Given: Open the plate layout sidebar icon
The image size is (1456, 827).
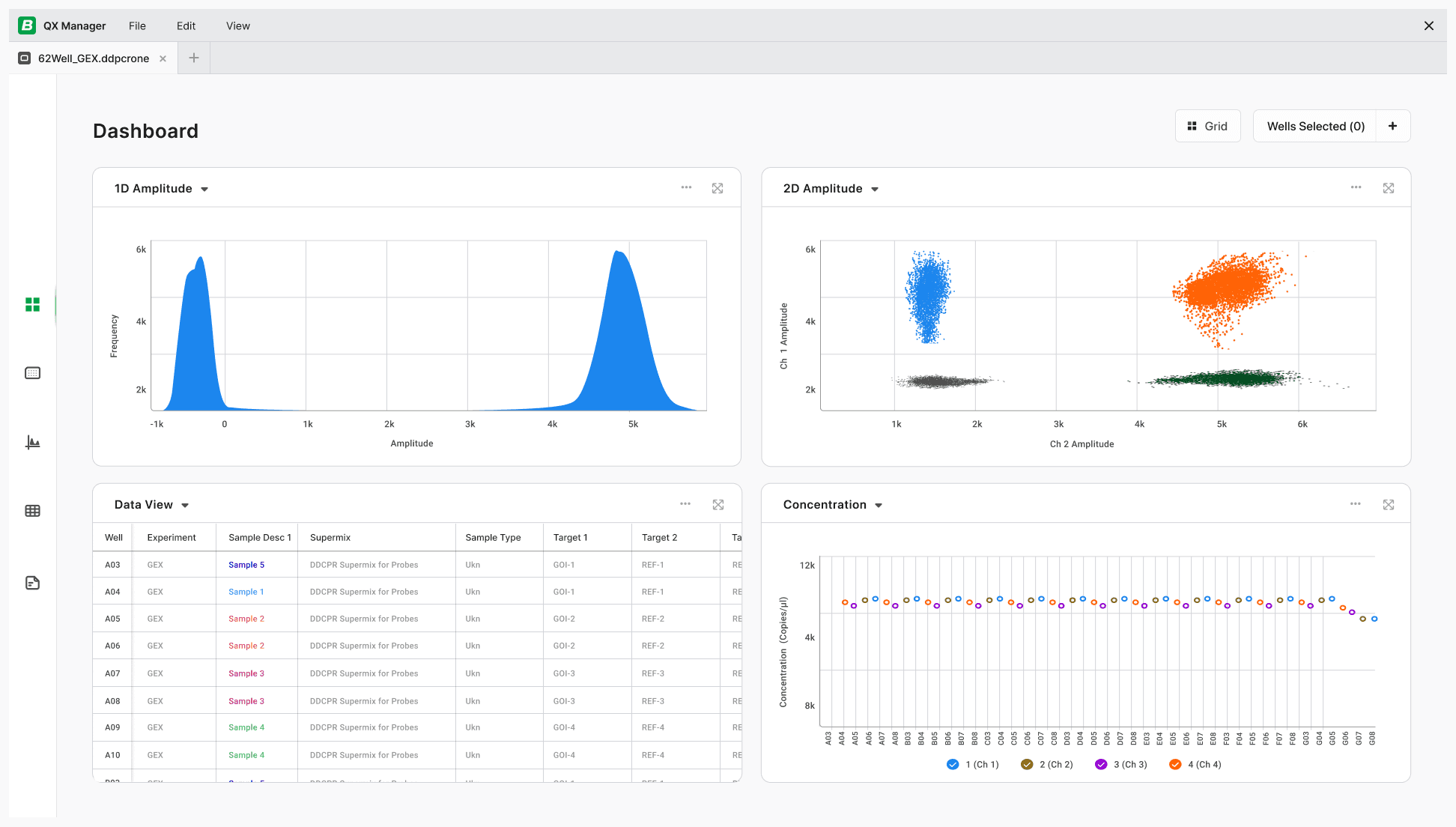Looking at the screenshot, I should [x=32, y=373].
